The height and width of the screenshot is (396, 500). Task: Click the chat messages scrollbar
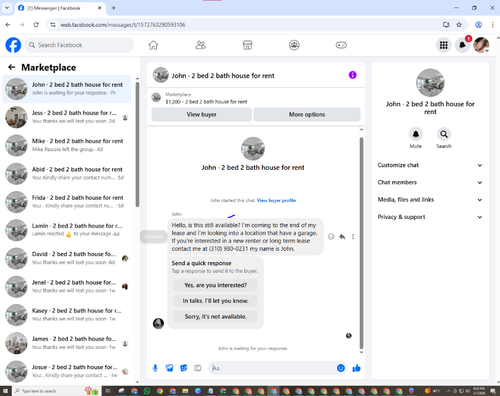361,243
